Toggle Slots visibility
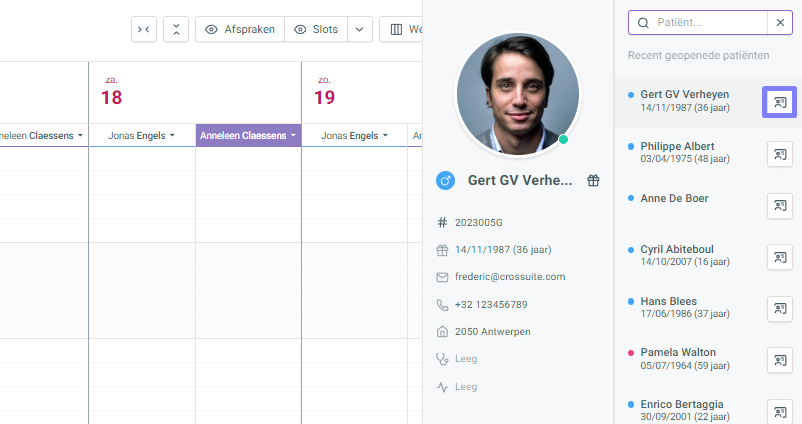This screenshot has width=802, height=424. click(316, 29)
